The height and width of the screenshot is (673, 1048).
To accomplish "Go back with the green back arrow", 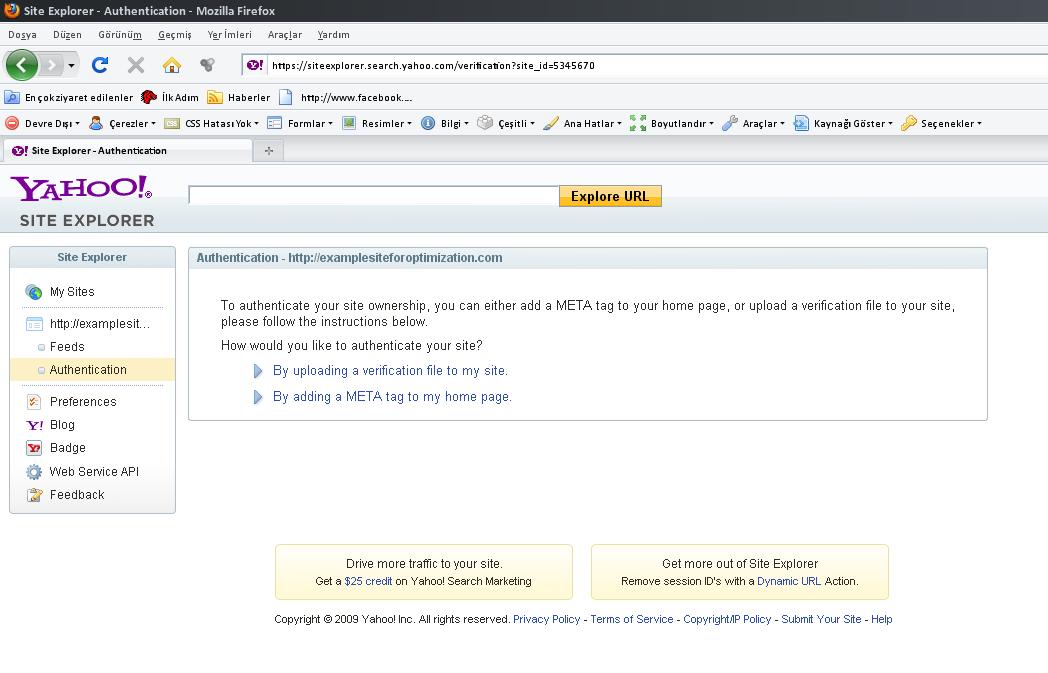I will [x=21, y=65].
